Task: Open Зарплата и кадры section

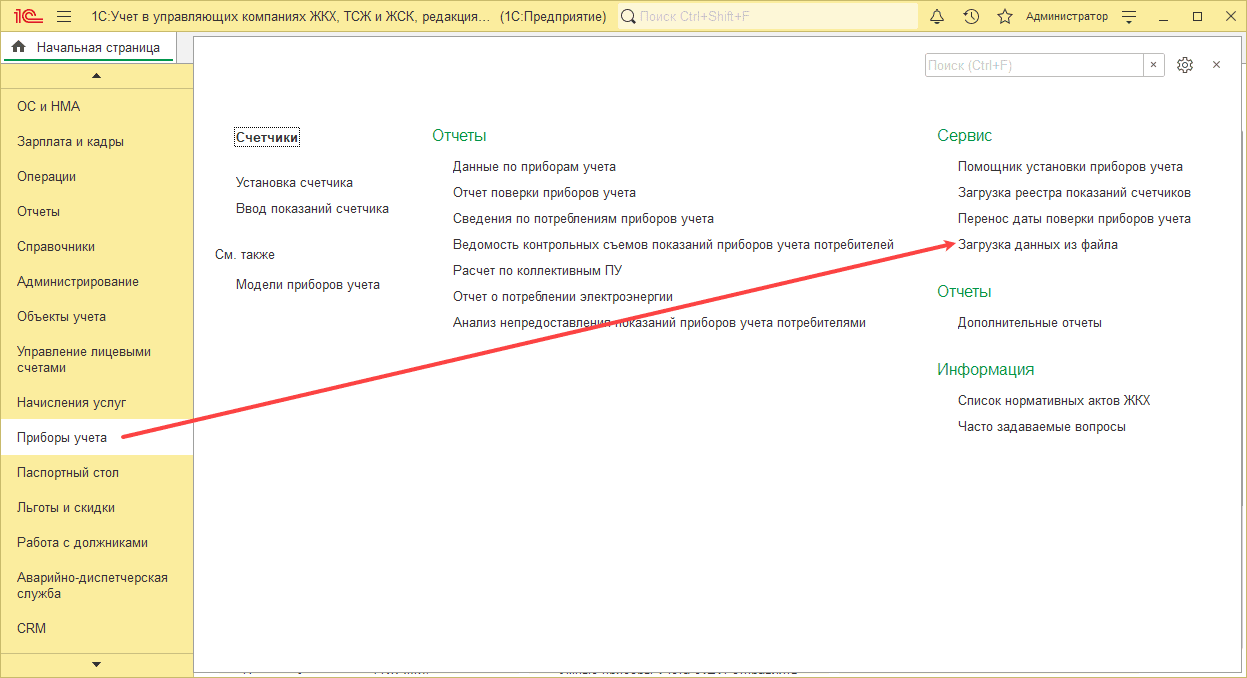Action: tap(70, 142)
